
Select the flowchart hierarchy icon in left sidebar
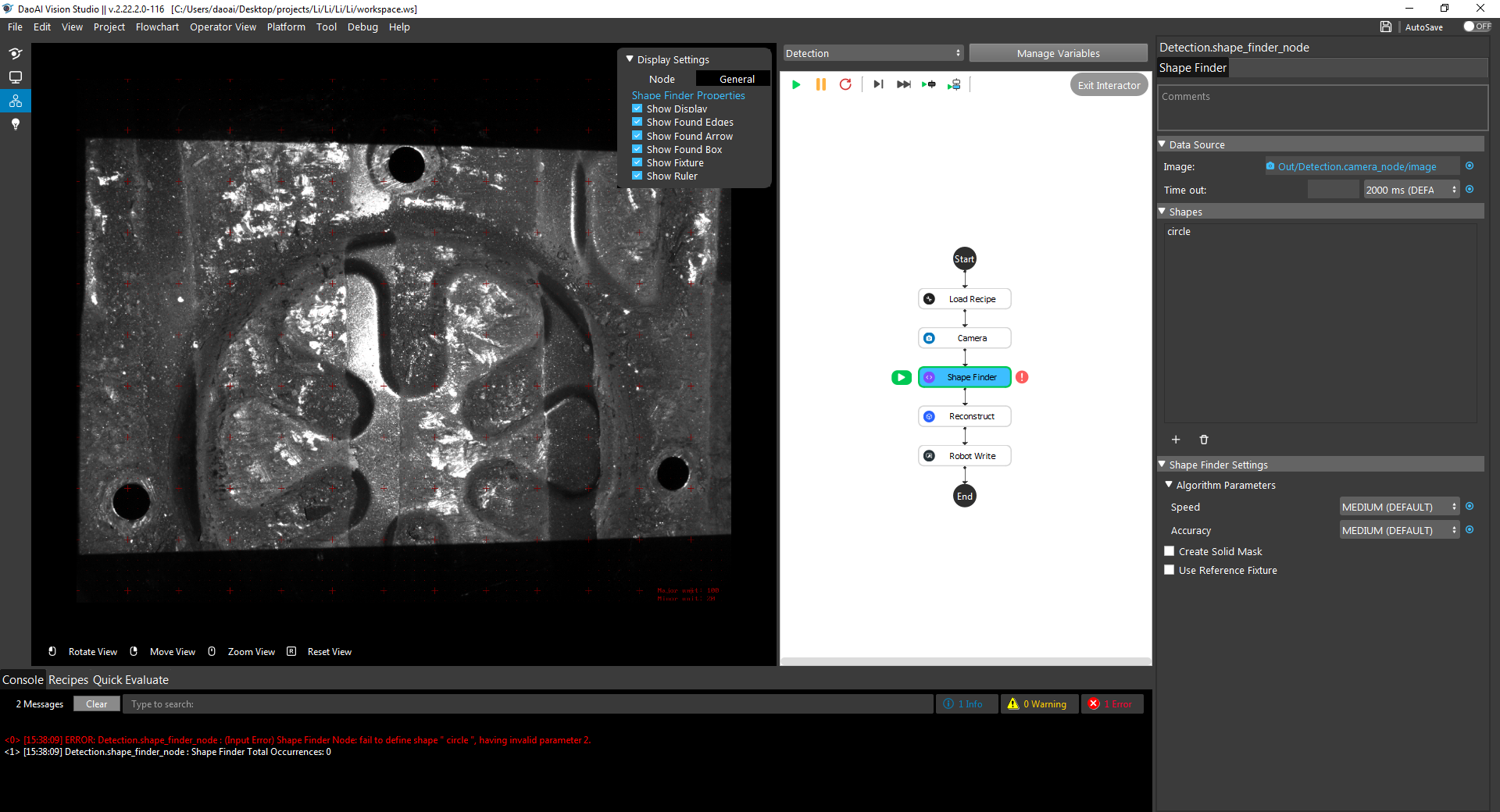(x=16, y=101)
